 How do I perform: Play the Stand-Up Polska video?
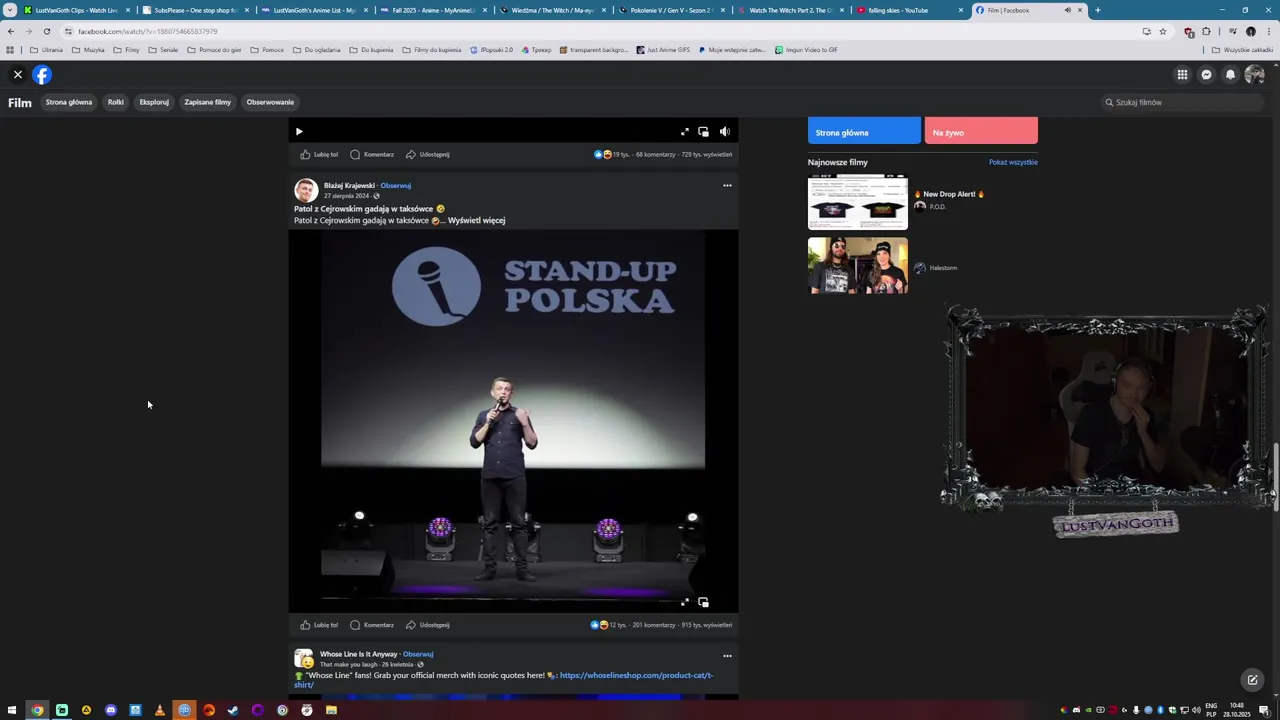pyautogui.click(x=513, y=420)
